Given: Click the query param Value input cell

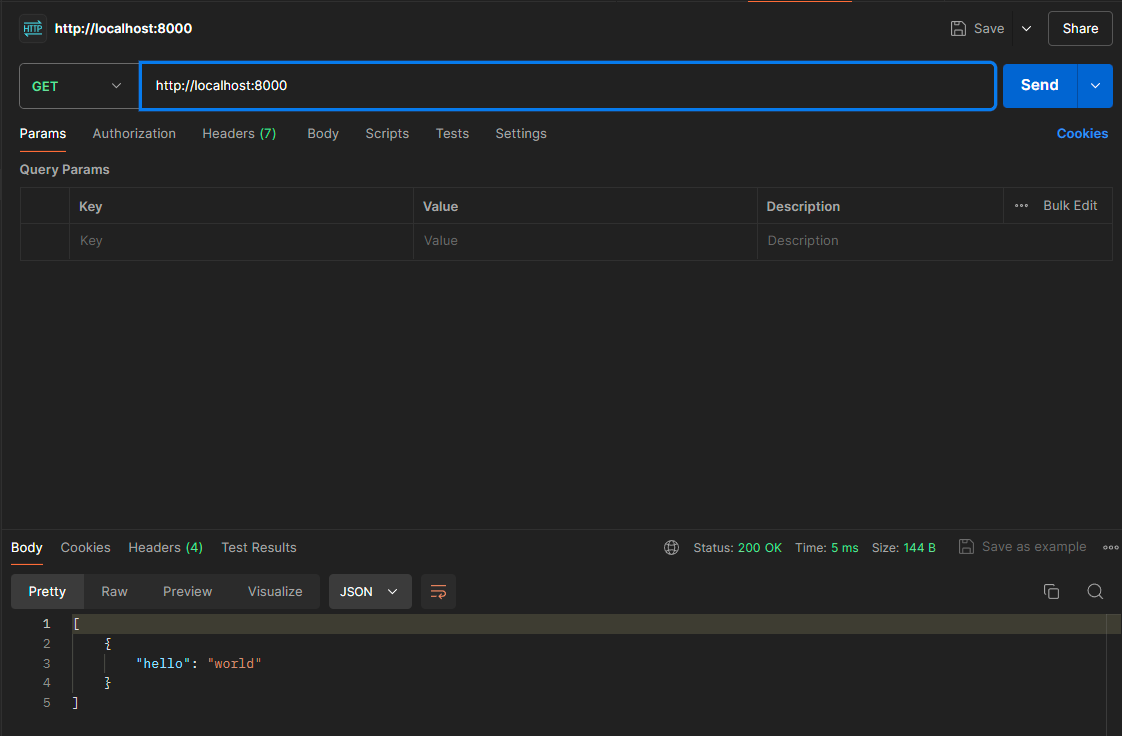Looking at the screenshot, I should tap(585, 241).
